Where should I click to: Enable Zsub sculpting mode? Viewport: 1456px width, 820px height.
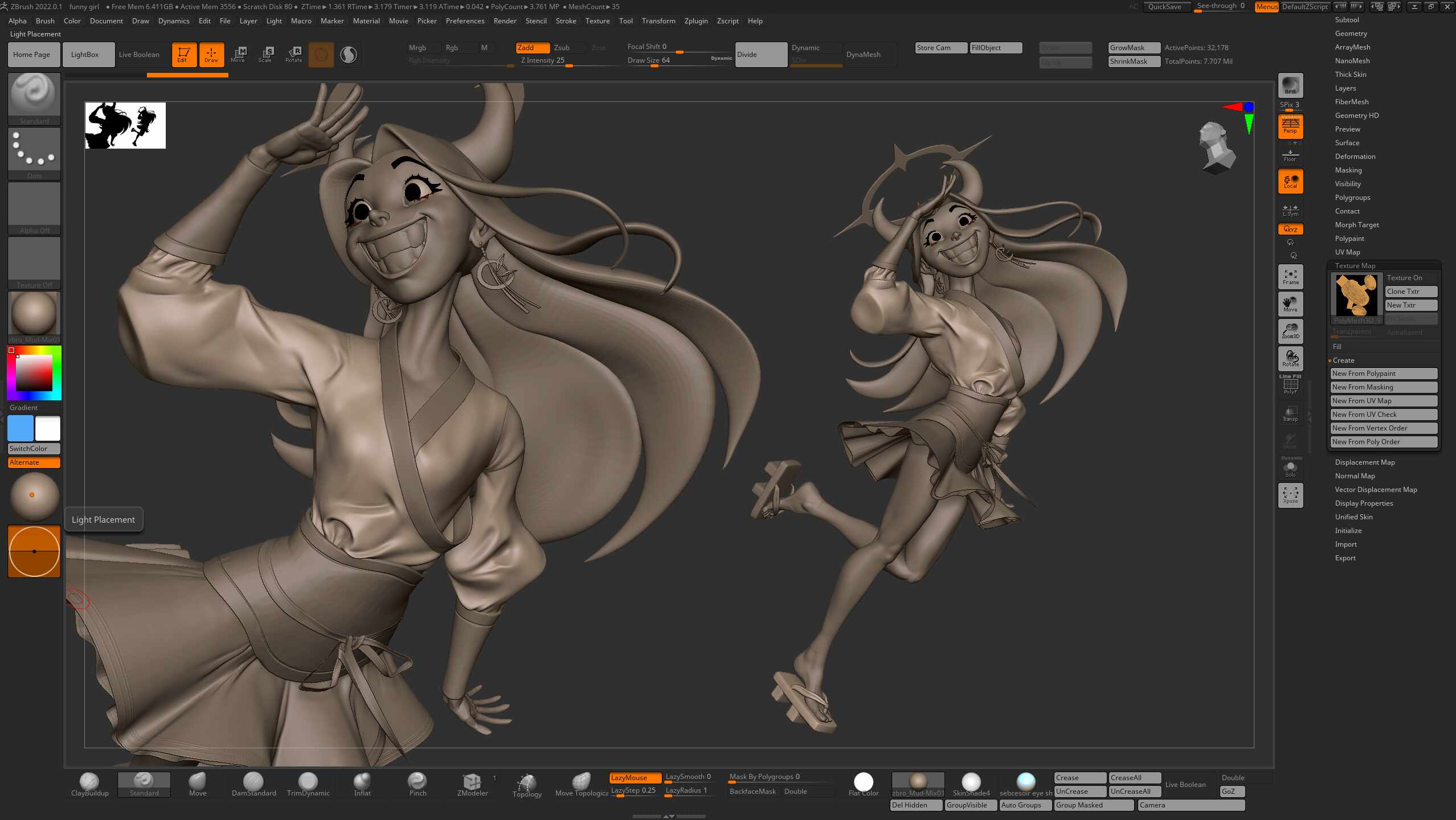tap(568, 48)
